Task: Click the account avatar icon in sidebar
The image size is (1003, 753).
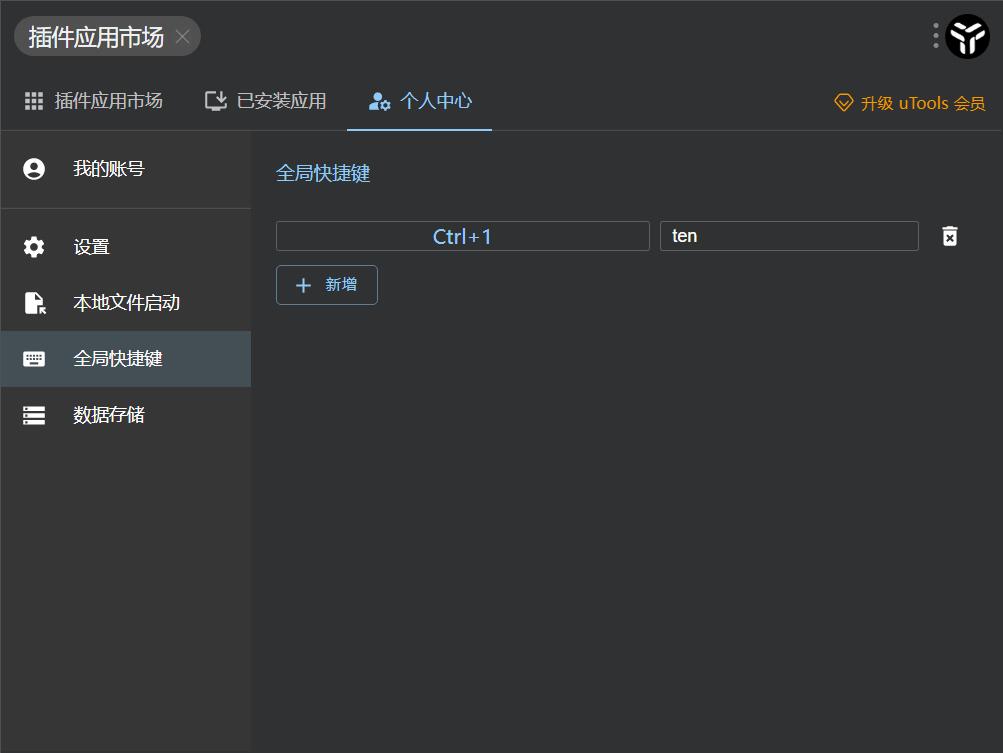Action: coord(34,169)
